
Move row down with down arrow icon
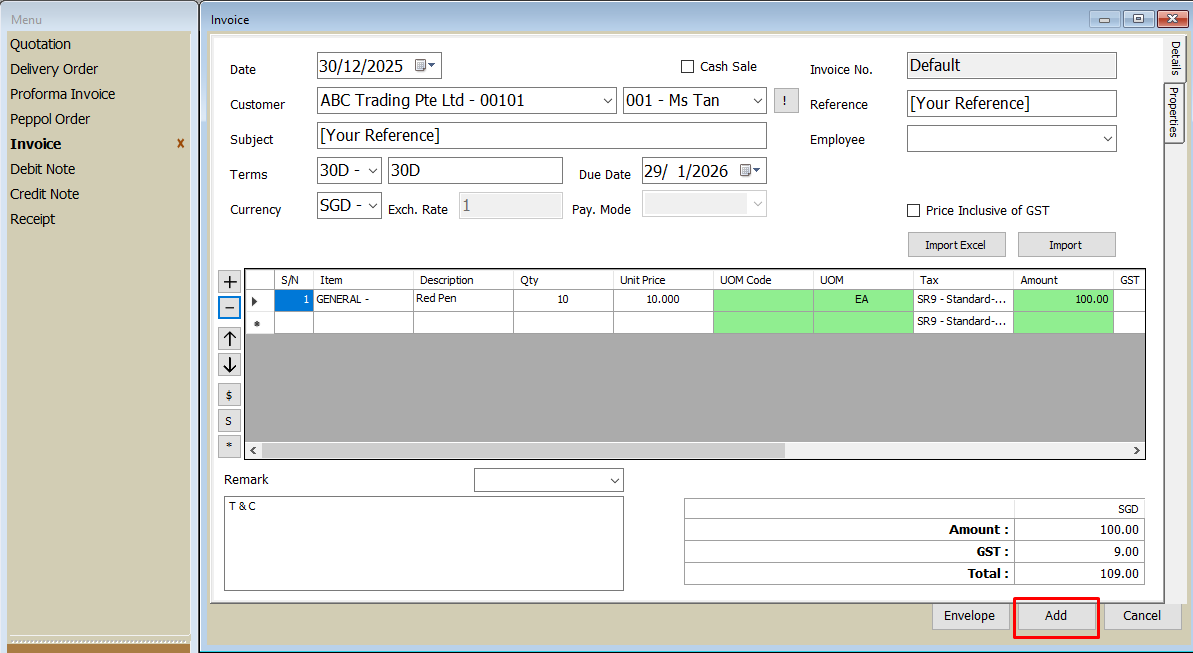tap(229, 365)
